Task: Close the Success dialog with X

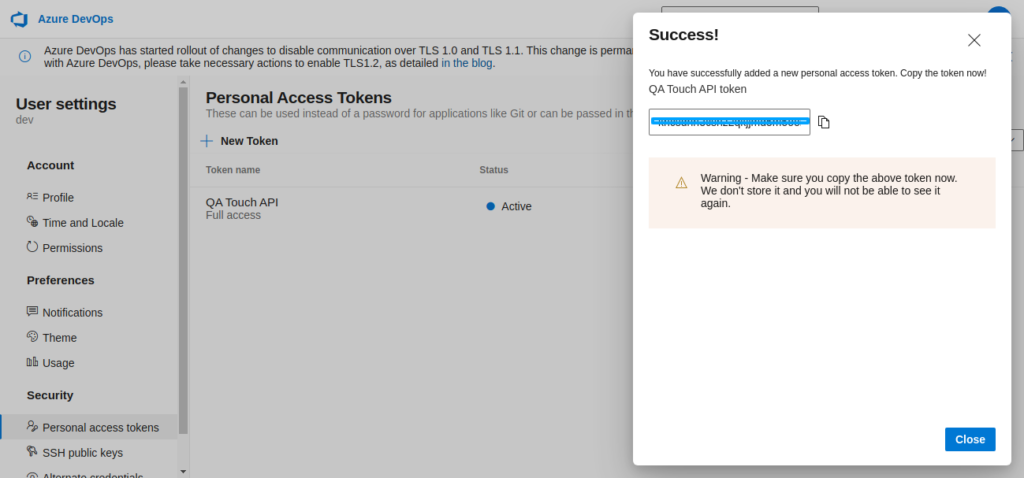Action: coord(974,40)
